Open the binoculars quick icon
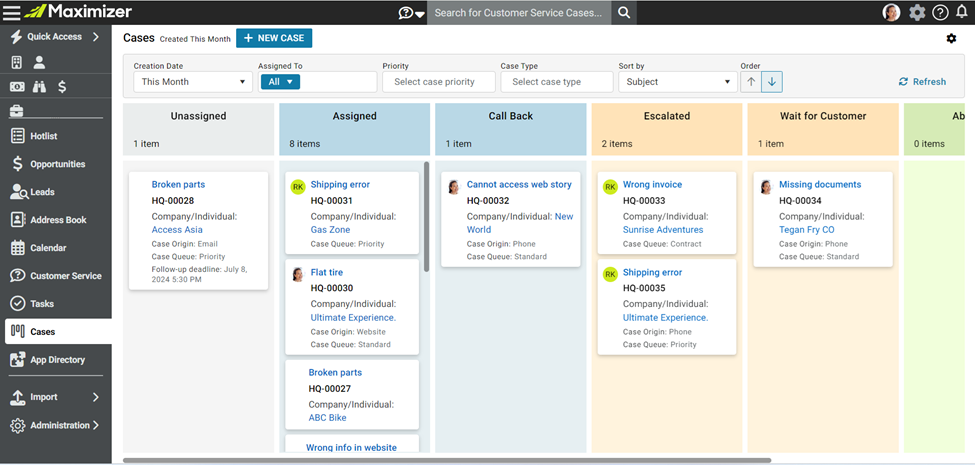The width and height of the screenshot is (975, 466). coord(39,87)
